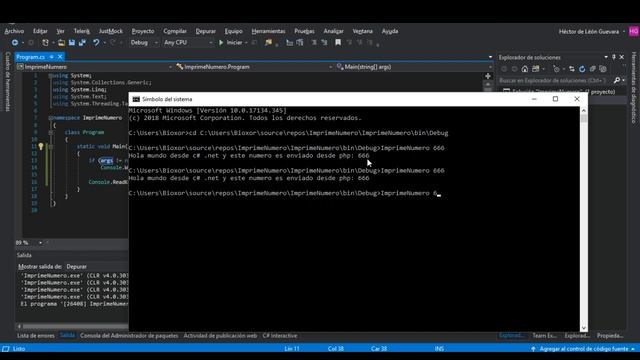Open the Cuadro de herramientas side tab
This screenshot has width=640, height=360.
[x=8, y=81]
